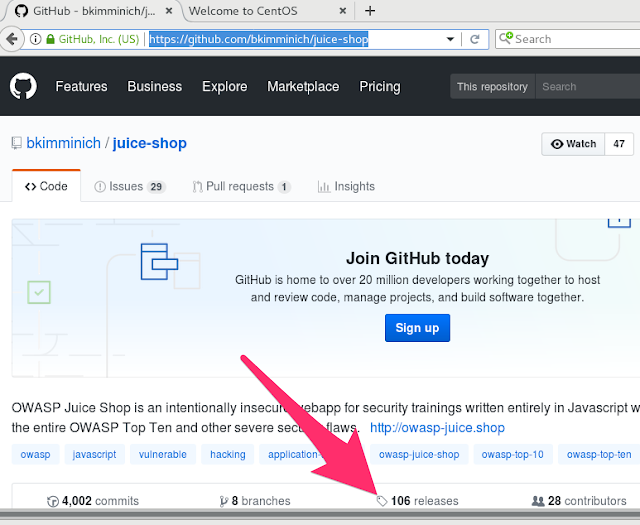640x525 pixels.
Task: Click the owasp topic tag
Action: pyautogui.click(x=36, y=454)
